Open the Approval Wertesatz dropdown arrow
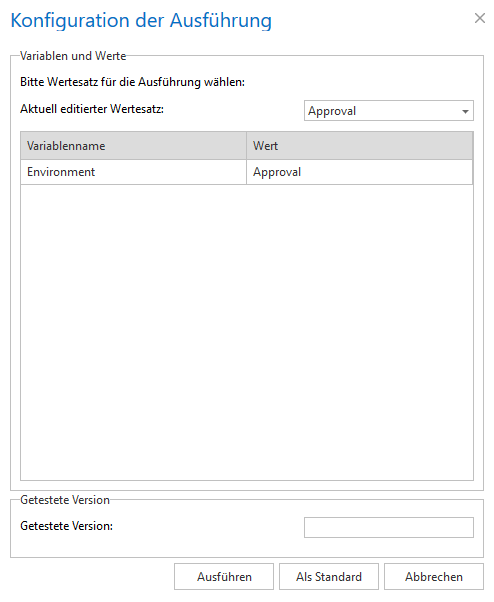The height and width of the screenshot is (602, 494). 465,111
